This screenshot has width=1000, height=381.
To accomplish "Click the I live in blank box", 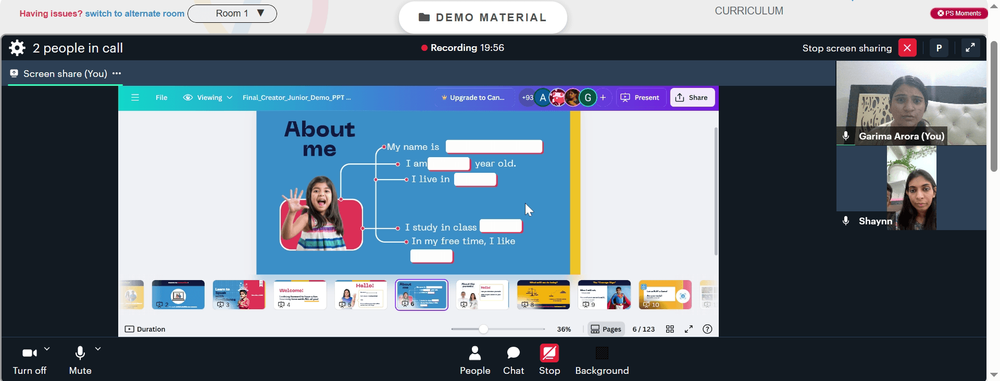I will click(475, 179).
